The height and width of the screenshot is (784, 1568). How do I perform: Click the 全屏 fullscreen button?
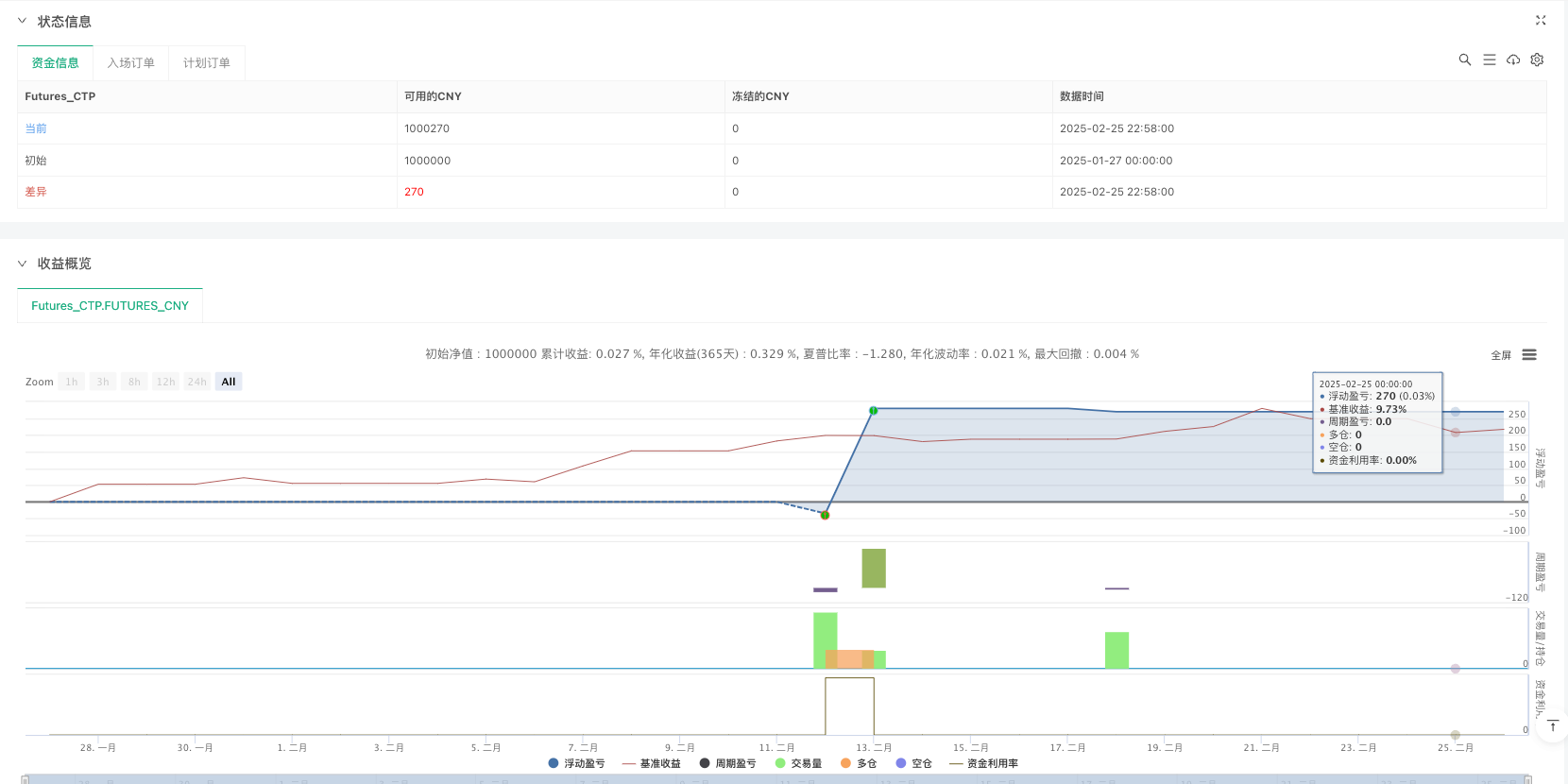tap(1501, 355)
